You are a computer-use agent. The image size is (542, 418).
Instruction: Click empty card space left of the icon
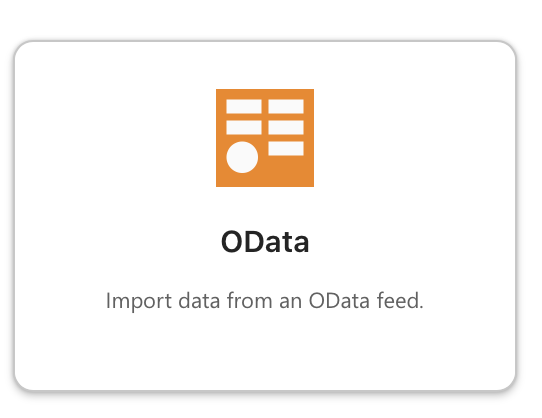(116, 138)
